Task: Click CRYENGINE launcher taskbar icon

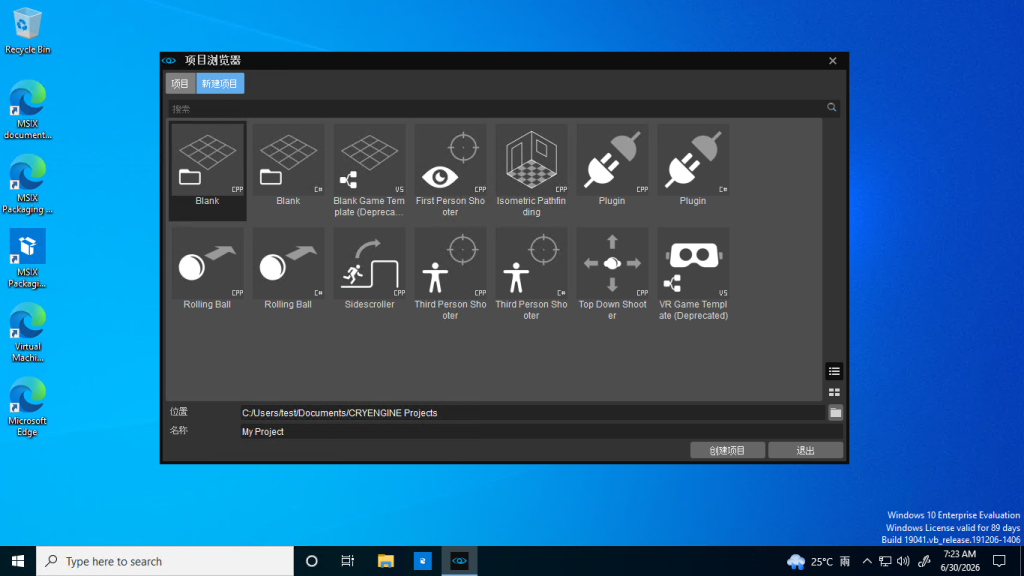Action: point(459,561)
